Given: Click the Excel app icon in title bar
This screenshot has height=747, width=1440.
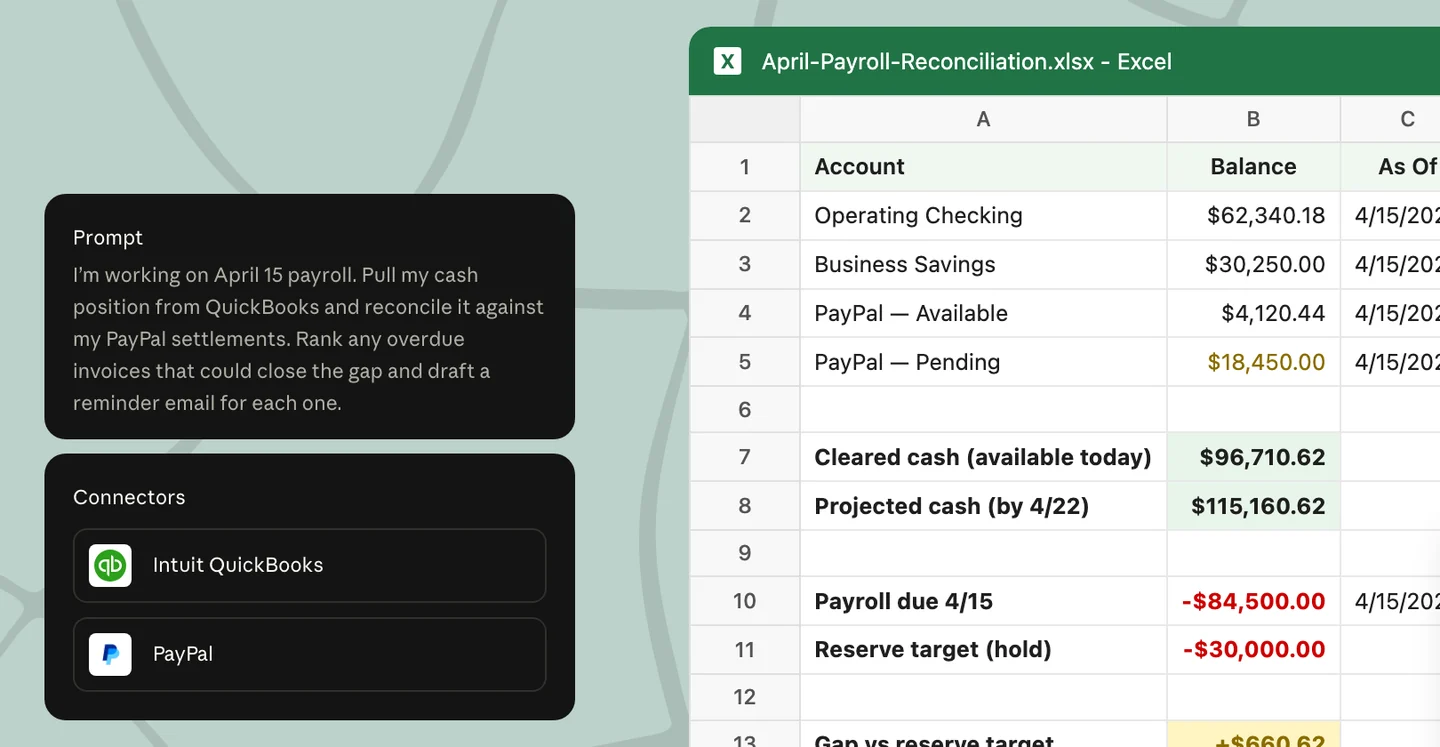Looking at the screenshot, I should (x=728, y=61).
